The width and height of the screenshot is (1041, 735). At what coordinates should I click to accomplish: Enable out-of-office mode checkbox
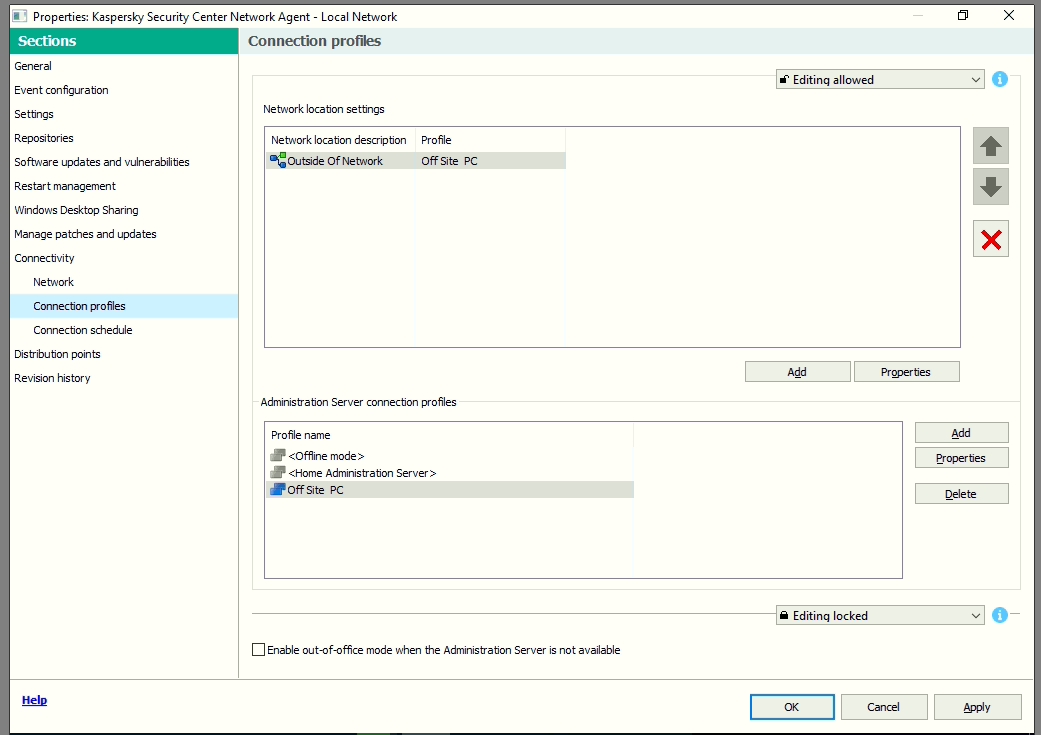point(258,649)
